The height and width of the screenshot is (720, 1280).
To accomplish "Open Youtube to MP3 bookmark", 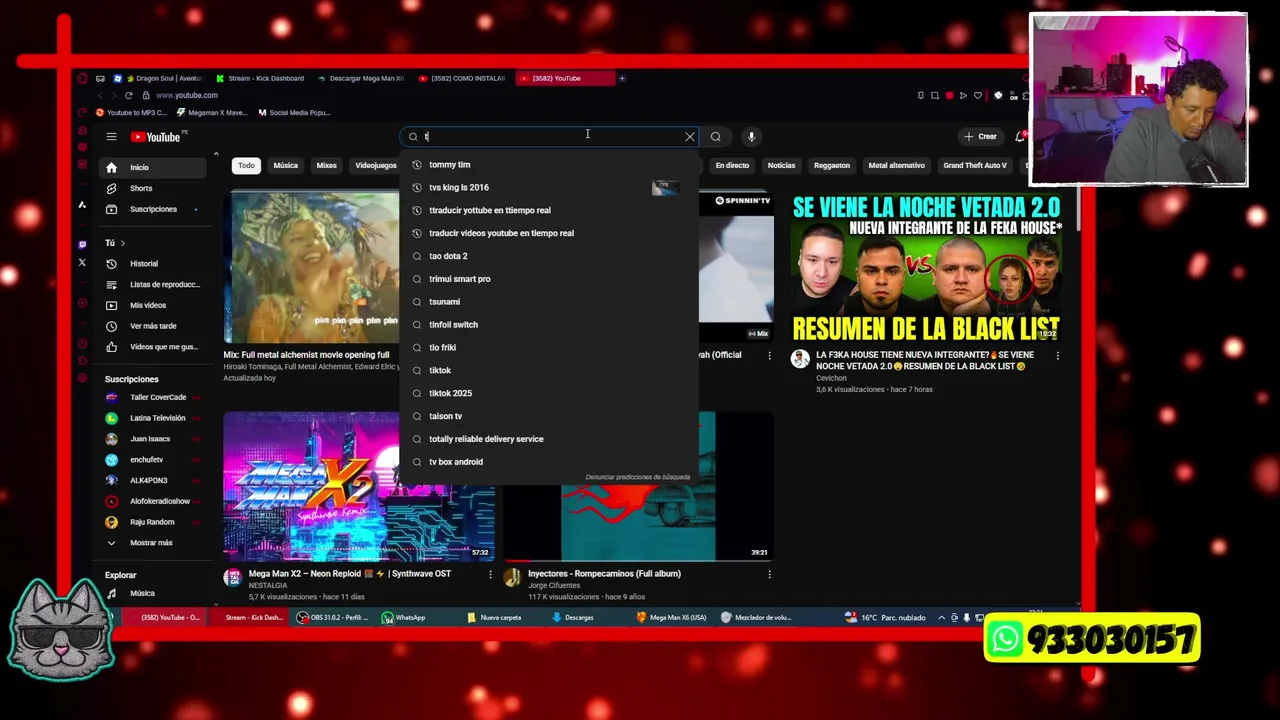I will (x=131, y=113).
